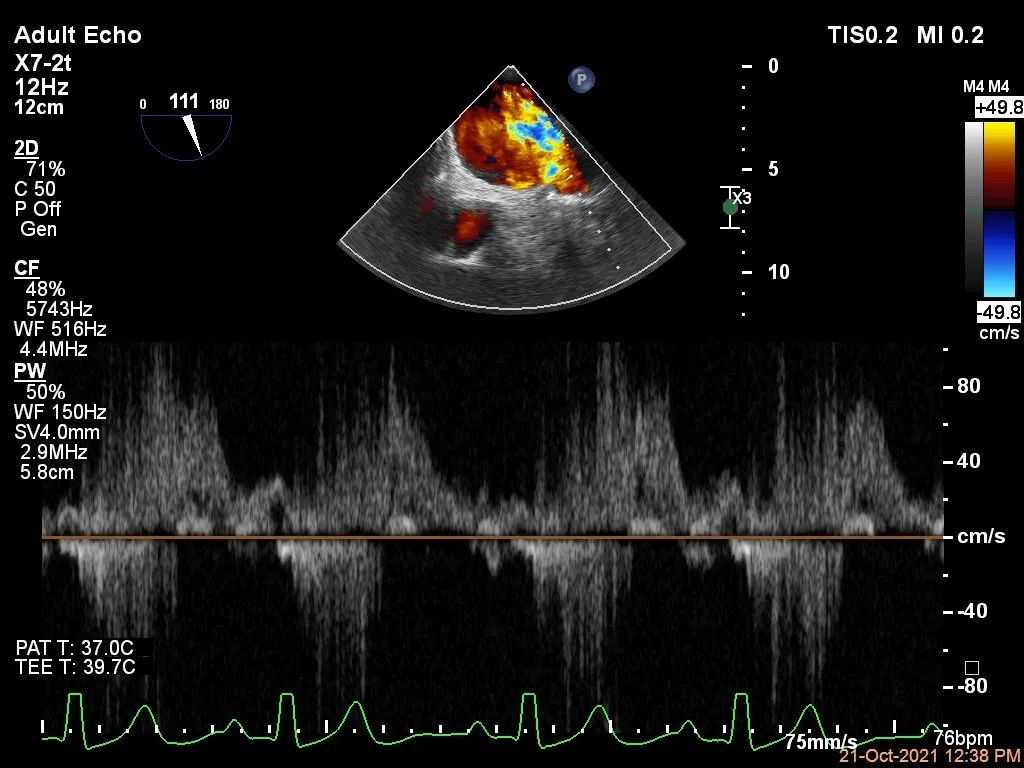This screenshot has height=768, width=1024.
Task: Select the 2D mode settings heading
Action: click(26, 148)
